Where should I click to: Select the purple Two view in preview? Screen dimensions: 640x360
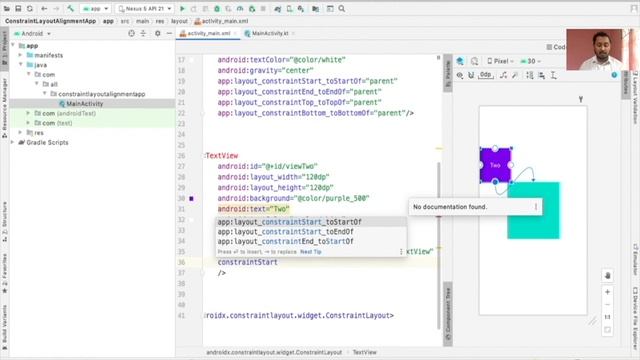495,165
